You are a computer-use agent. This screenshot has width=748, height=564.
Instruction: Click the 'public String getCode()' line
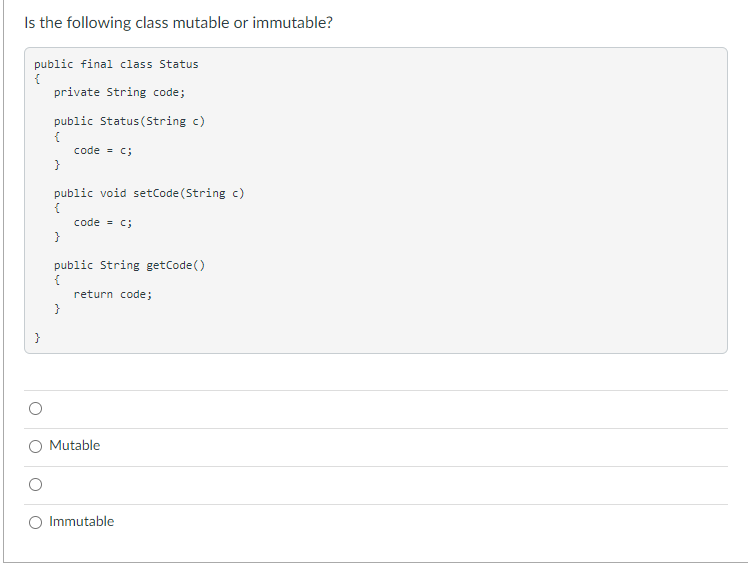pos(129,265)
